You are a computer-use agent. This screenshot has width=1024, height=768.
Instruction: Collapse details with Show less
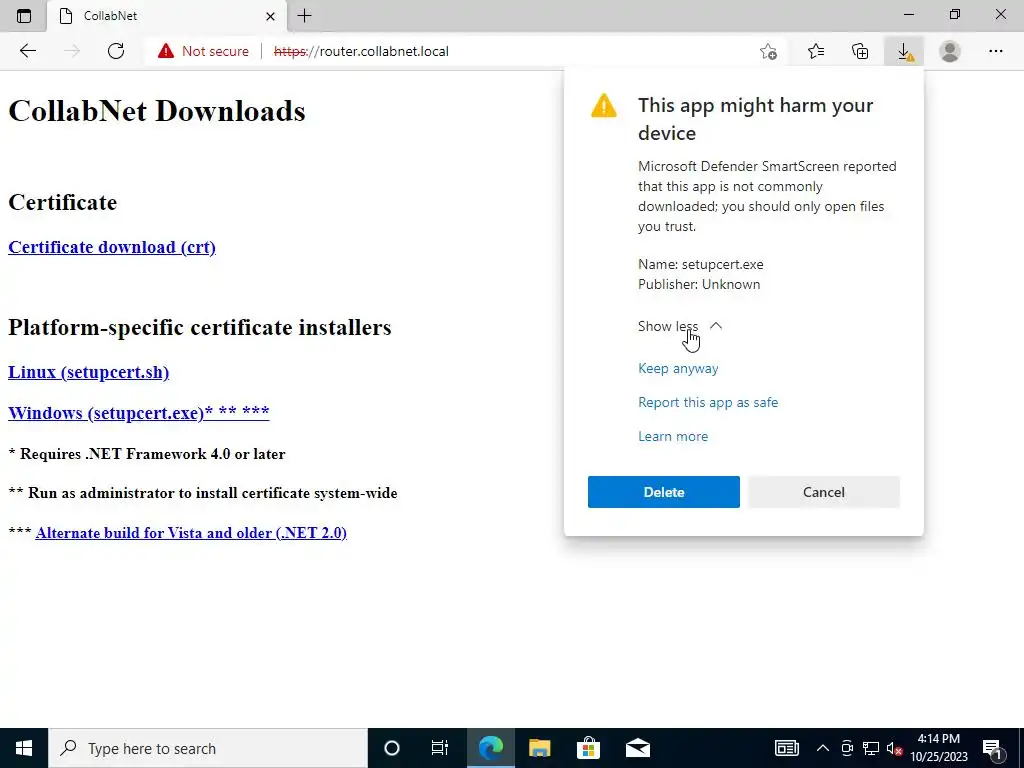[680, 326]
